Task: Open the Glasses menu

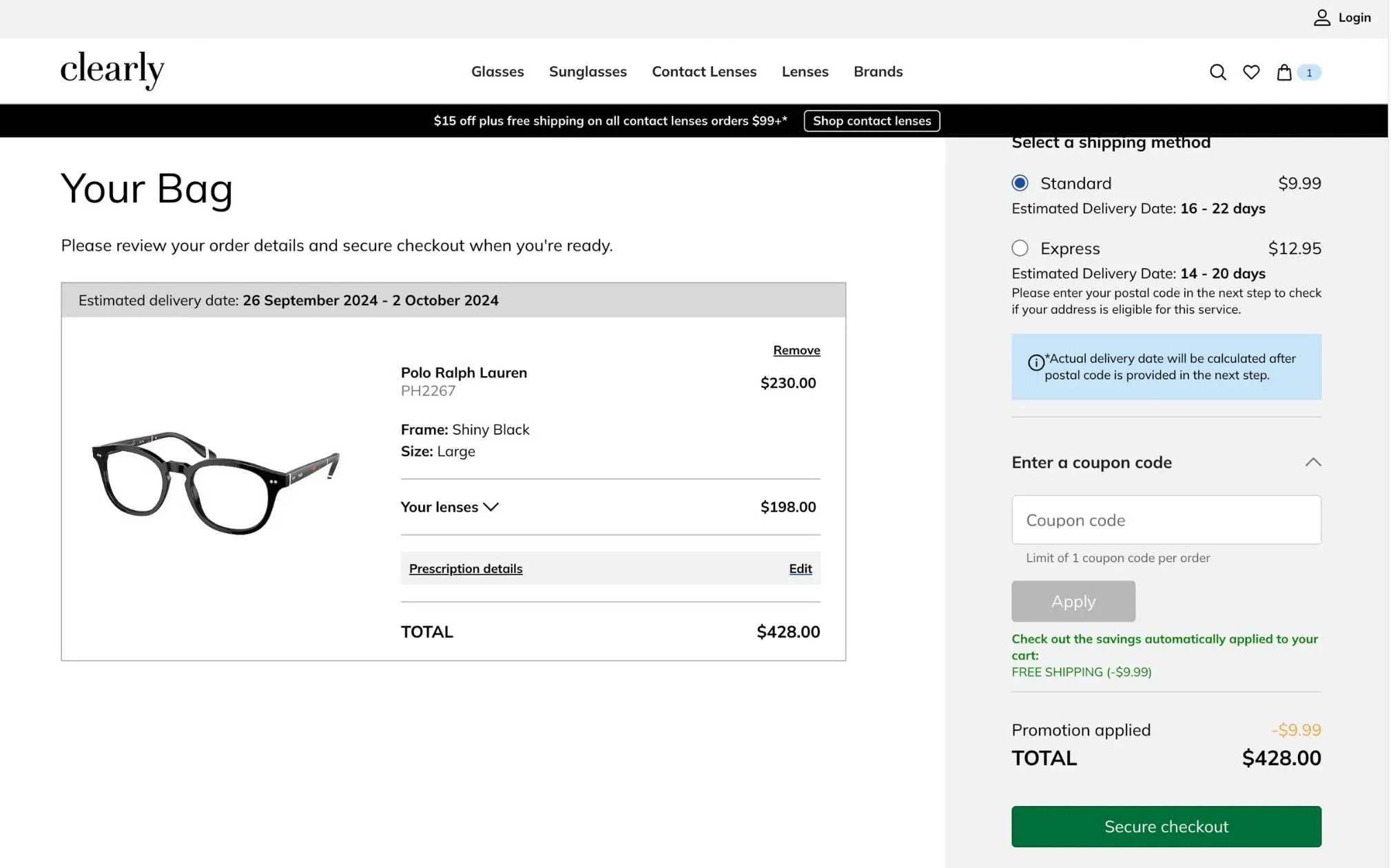Action: point(497,72)
